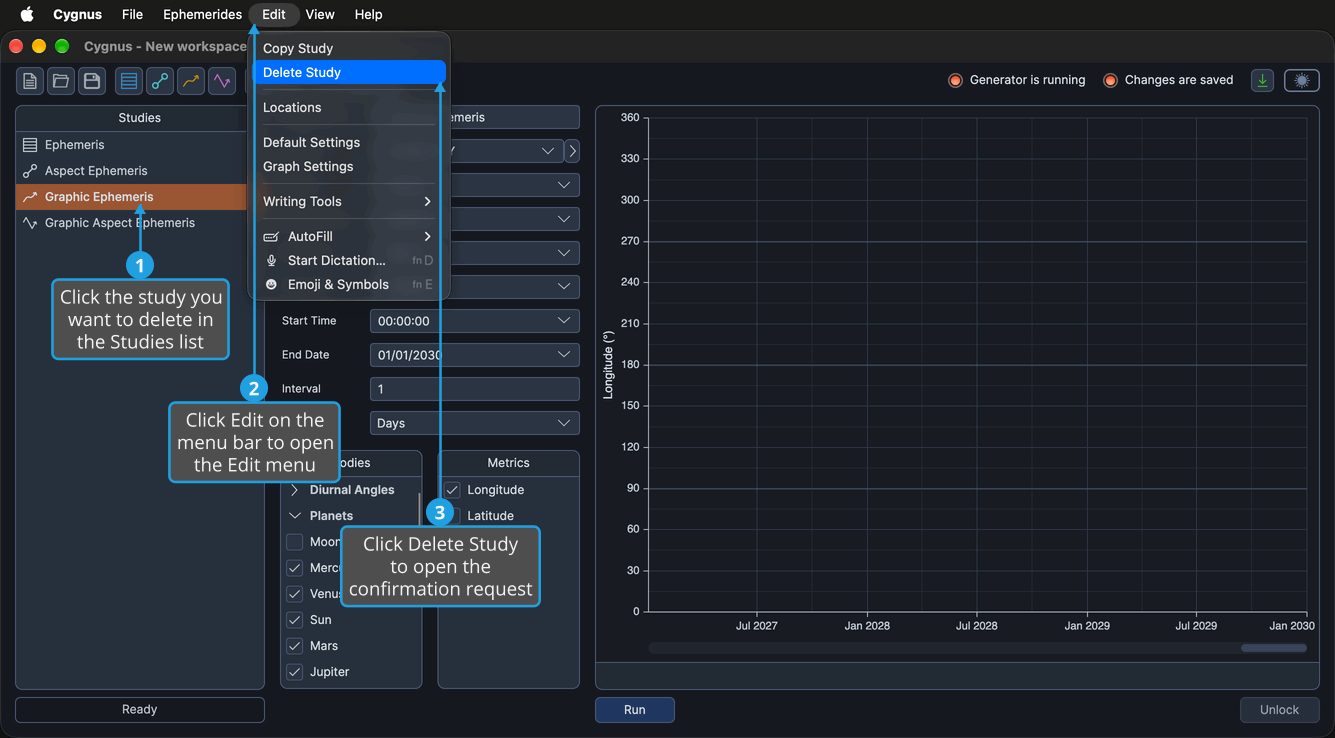Click the Run button
1335x738 pixels.
pos(635,710)
